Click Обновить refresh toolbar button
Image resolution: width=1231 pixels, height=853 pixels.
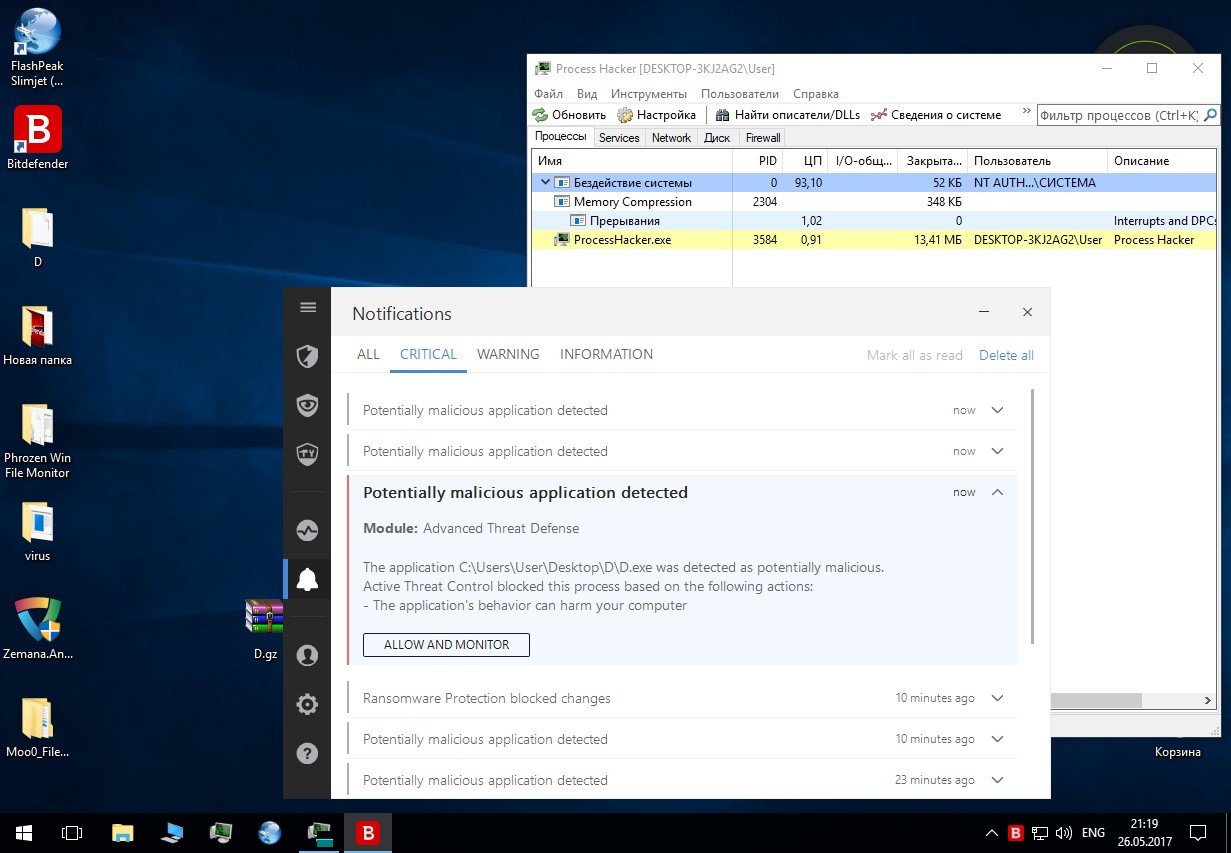(569, 115)
